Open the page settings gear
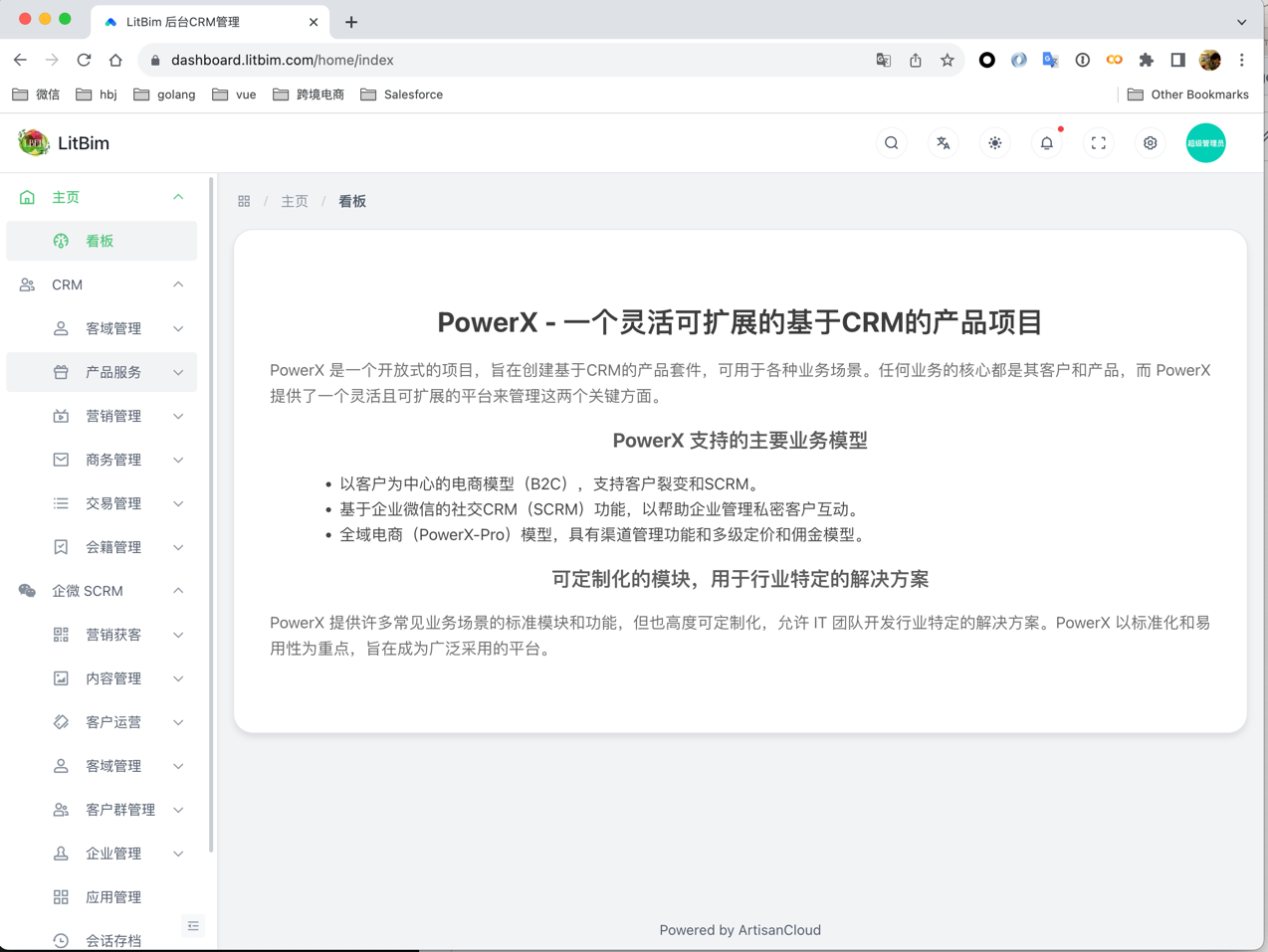The height and width of the screenshot is (952, 1268). click(1151, 143)
